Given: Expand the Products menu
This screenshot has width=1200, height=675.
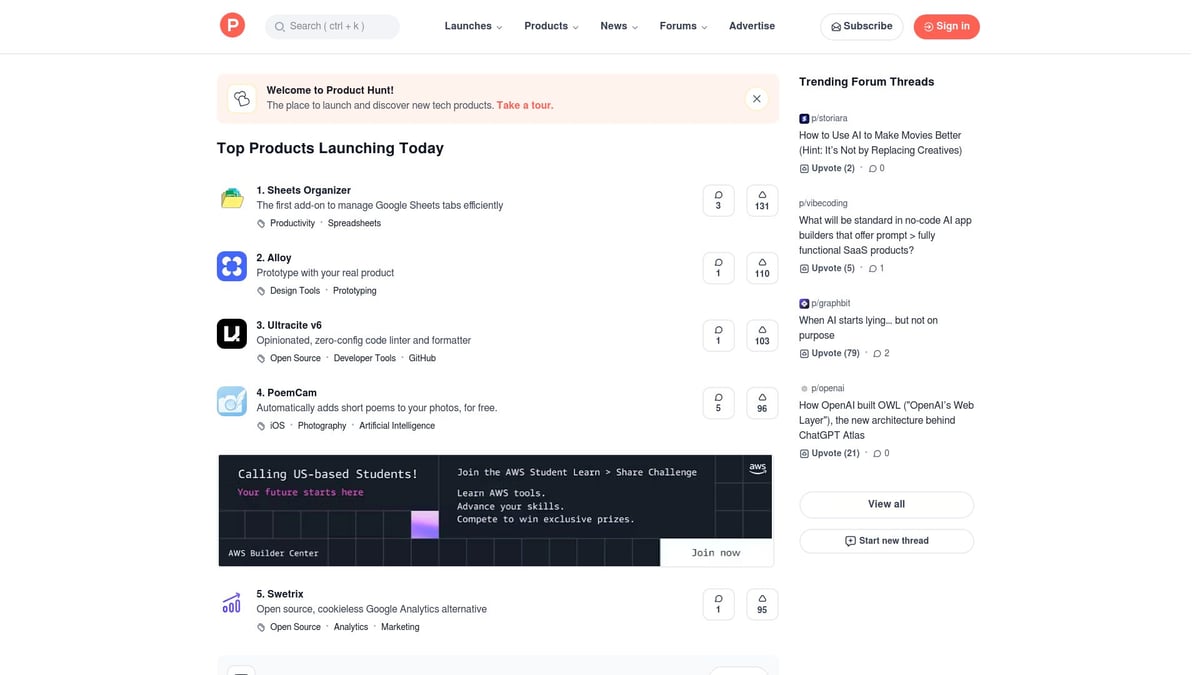Looking at the screenshot, I should point(551,26).
